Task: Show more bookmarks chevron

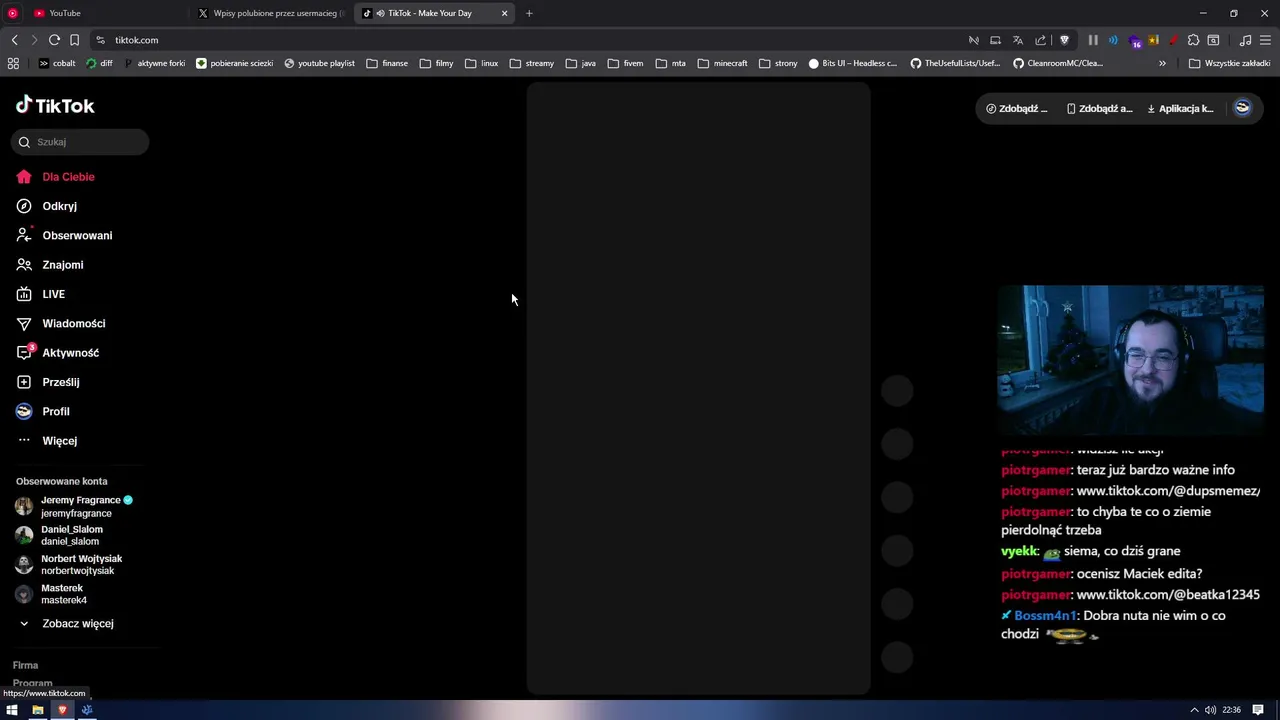Action: click(1162, 63)
